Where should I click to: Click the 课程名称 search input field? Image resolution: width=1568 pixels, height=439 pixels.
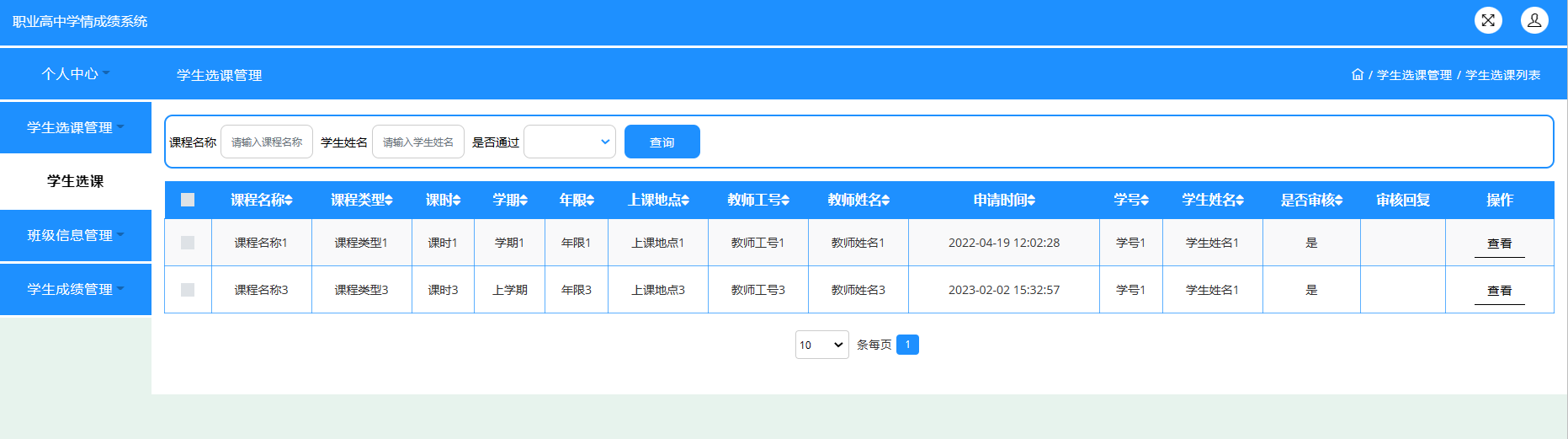tap(267, 142)
